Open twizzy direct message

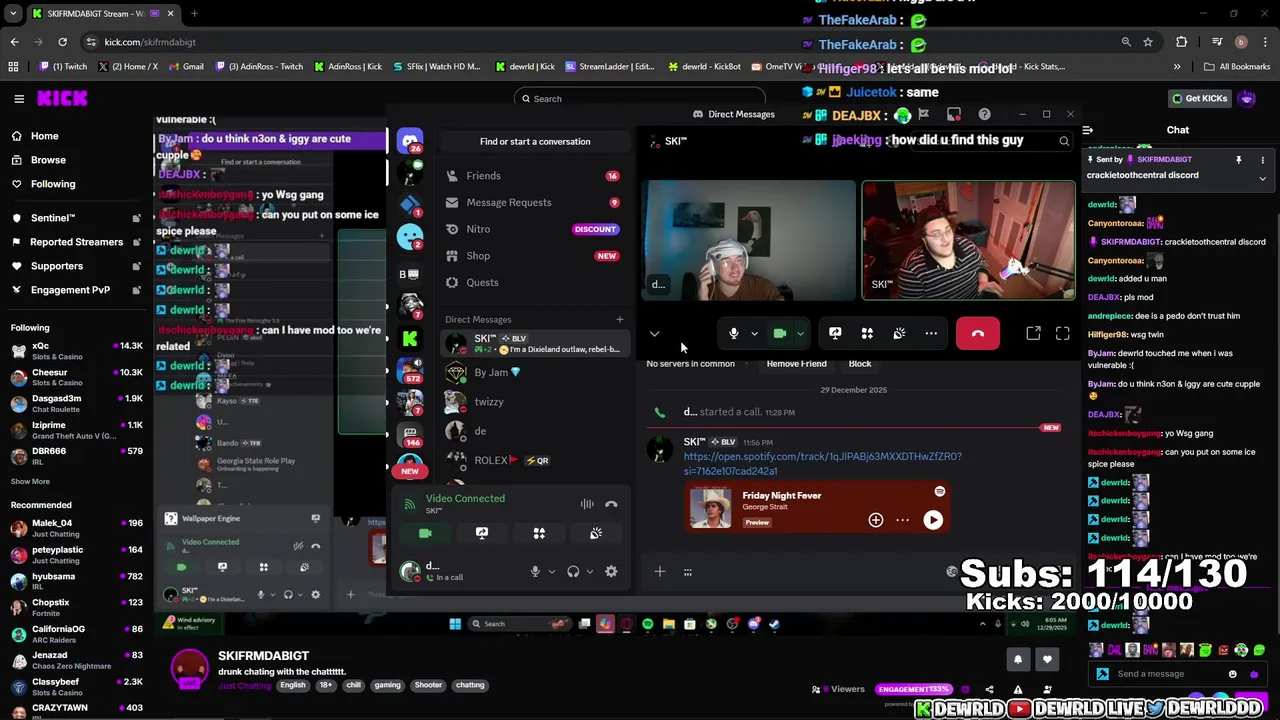tap(535, 401)
